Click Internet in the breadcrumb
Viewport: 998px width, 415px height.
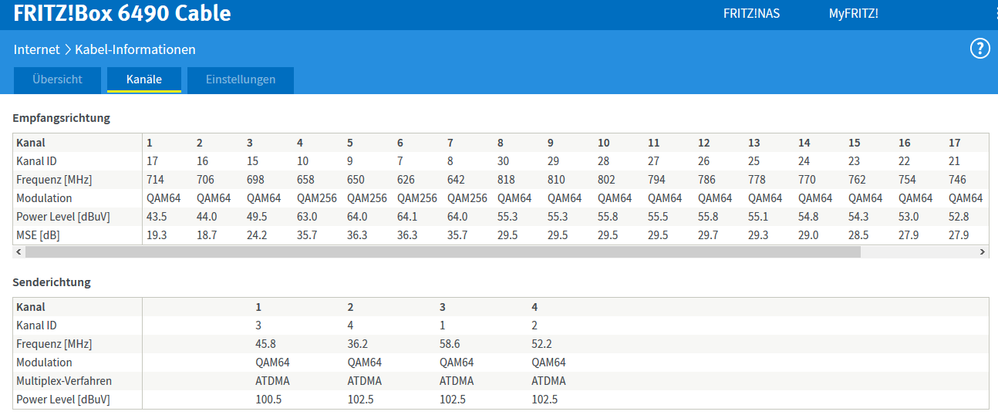37,49
